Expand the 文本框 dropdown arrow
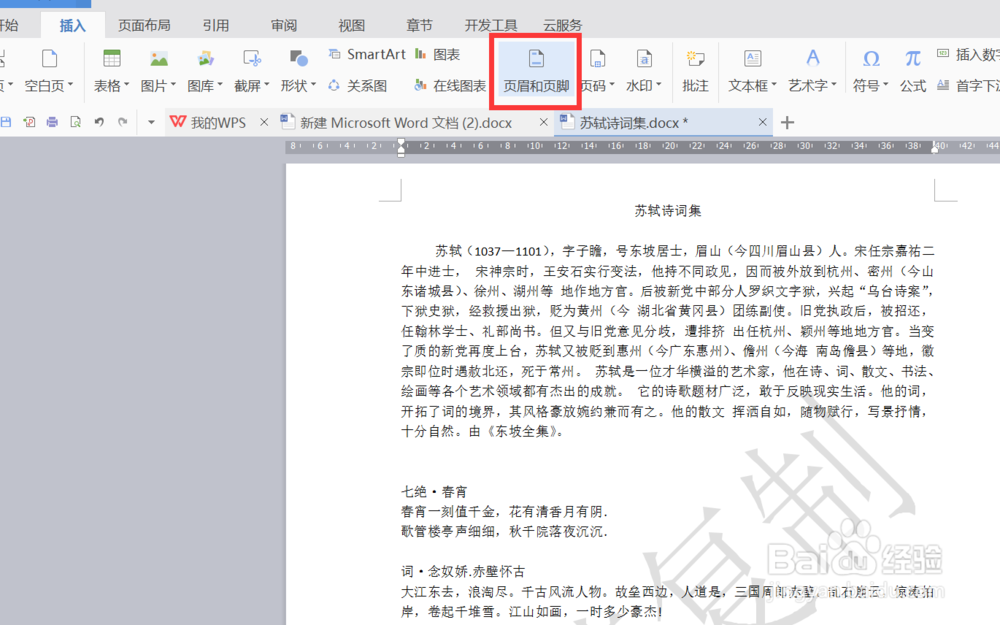The height and width of the screenshot is (625, 1000). coord(774,85)
